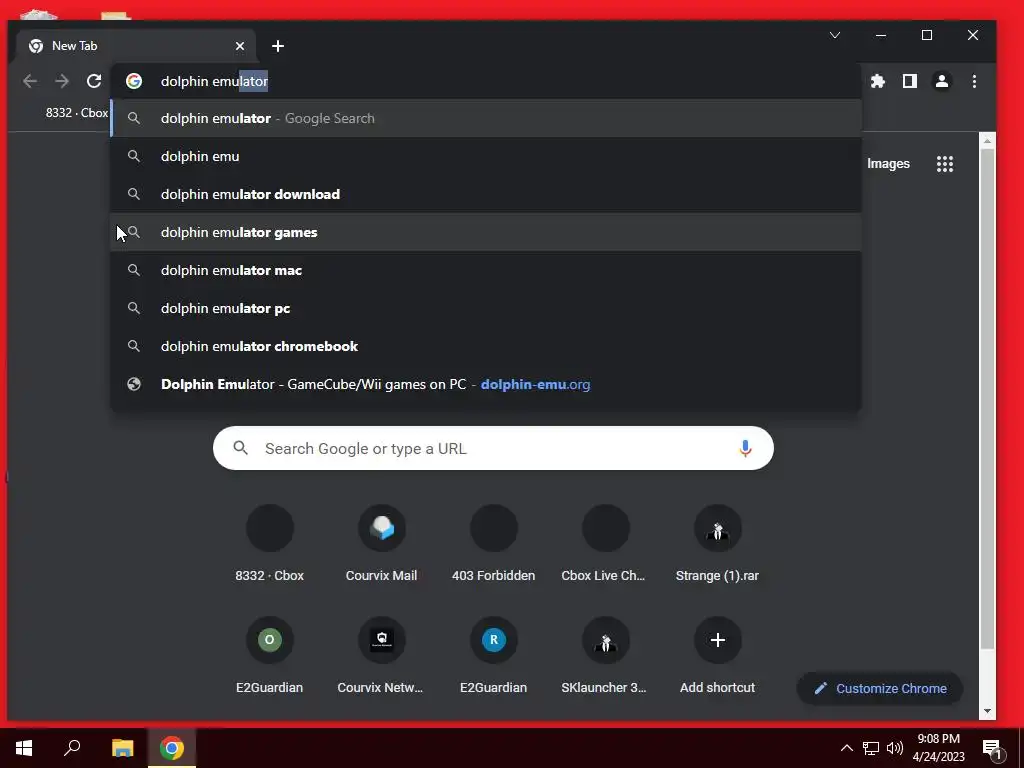
Task: Click the scrollbar up arrow
Action: 987,140
